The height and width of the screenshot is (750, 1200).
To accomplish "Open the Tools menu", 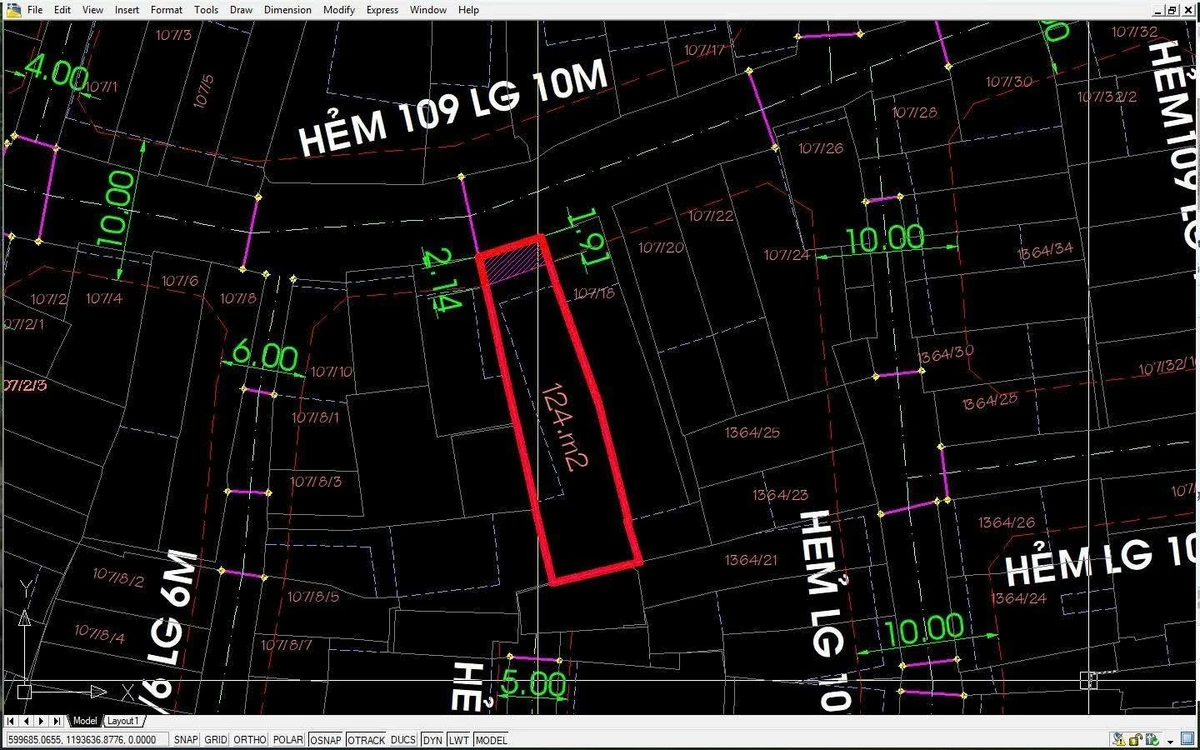I will 206,10.
